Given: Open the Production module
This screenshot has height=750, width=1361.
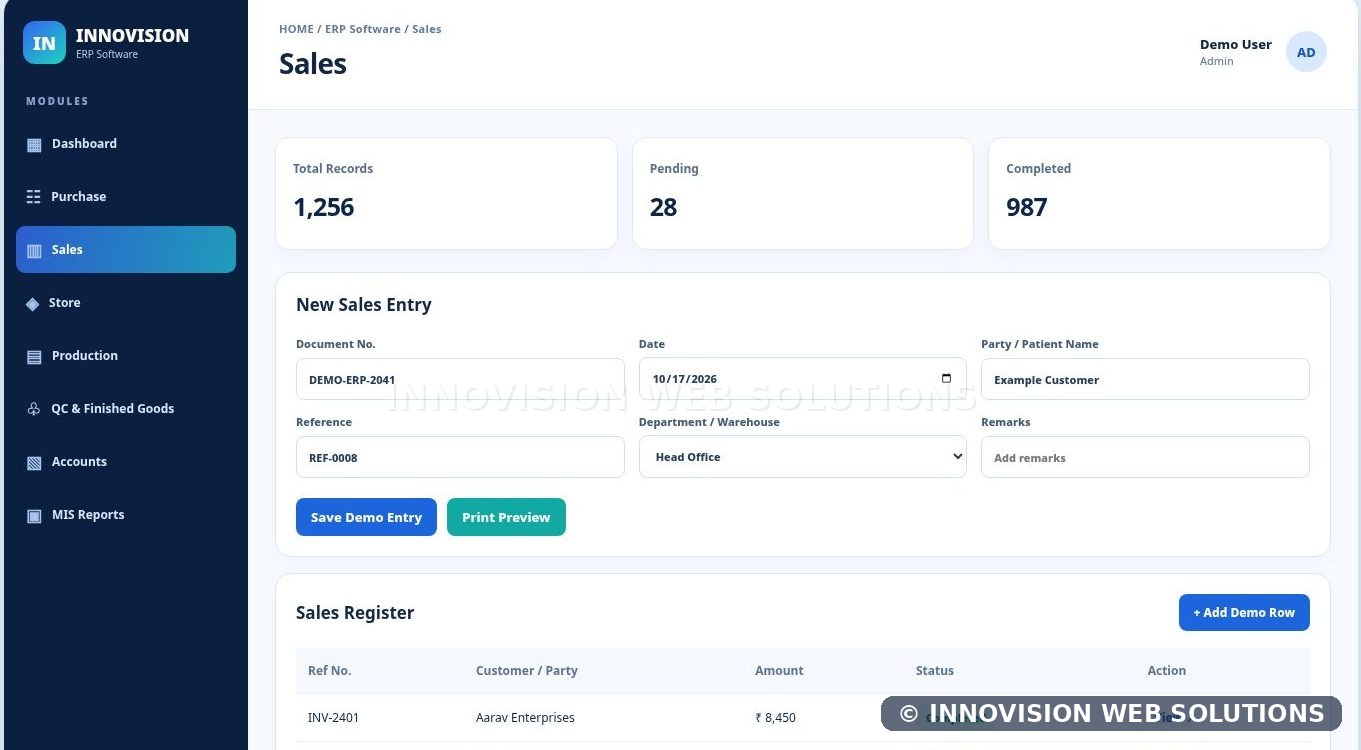Looking at the screenshot, I should 126,356.
